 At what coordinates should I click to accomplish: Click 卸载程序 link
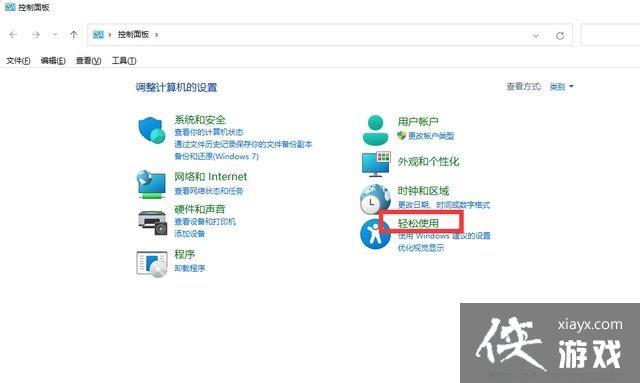[189, 268]
